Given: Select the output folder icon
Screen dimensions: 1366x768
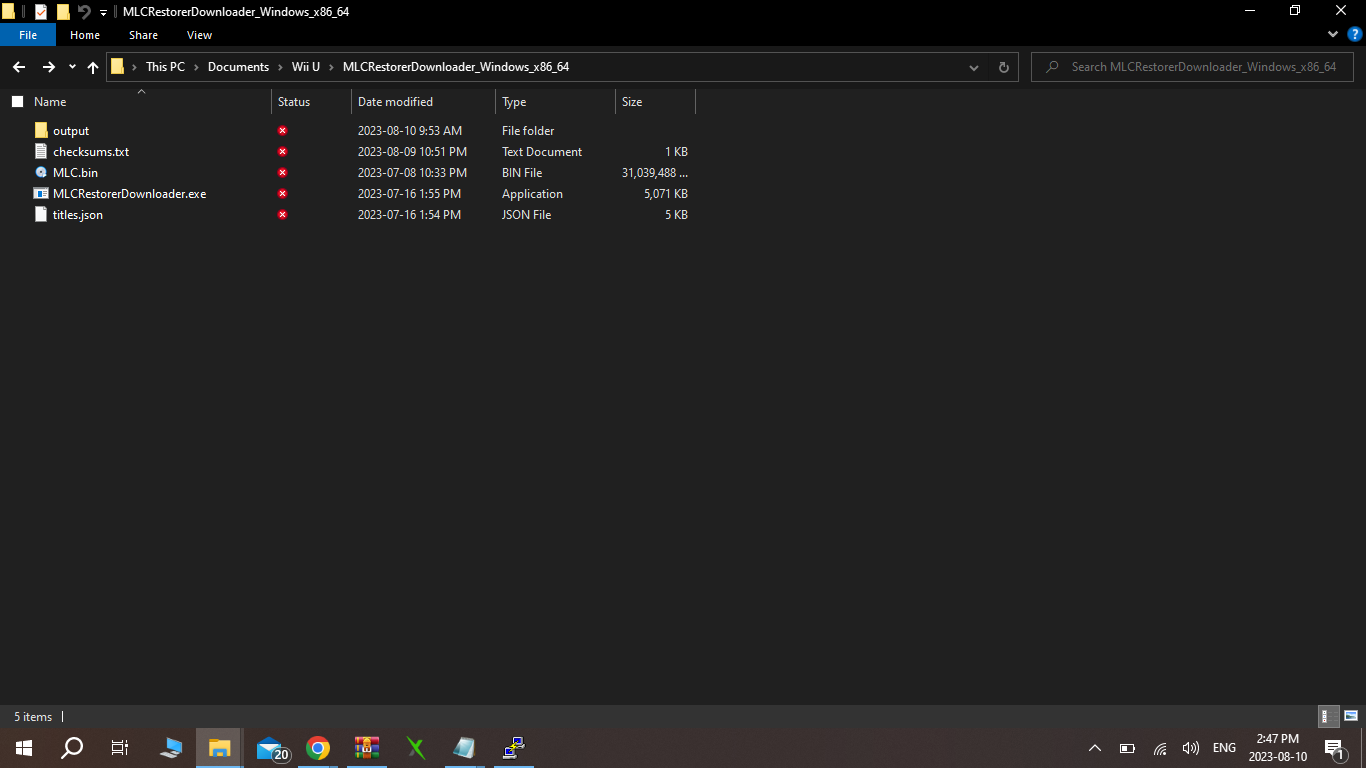Looking at the screenshot, I should point(41,130).
